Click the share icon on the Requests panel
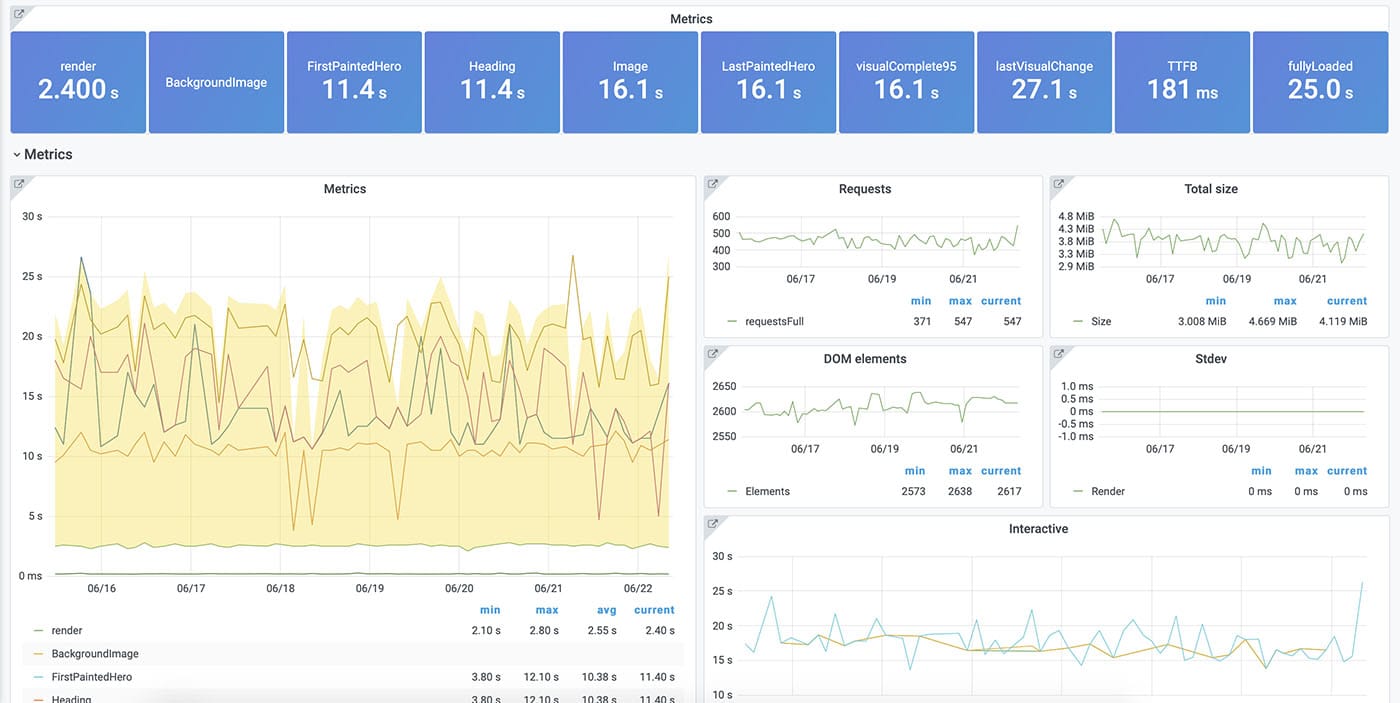 [712, 183]
